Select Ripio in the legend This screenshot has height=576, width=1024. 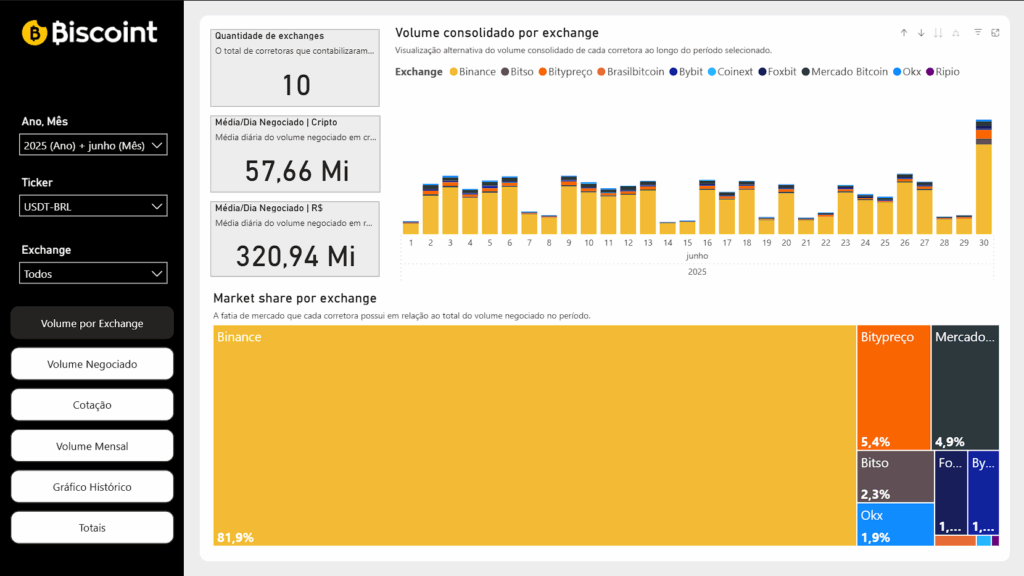coord(943,72)
